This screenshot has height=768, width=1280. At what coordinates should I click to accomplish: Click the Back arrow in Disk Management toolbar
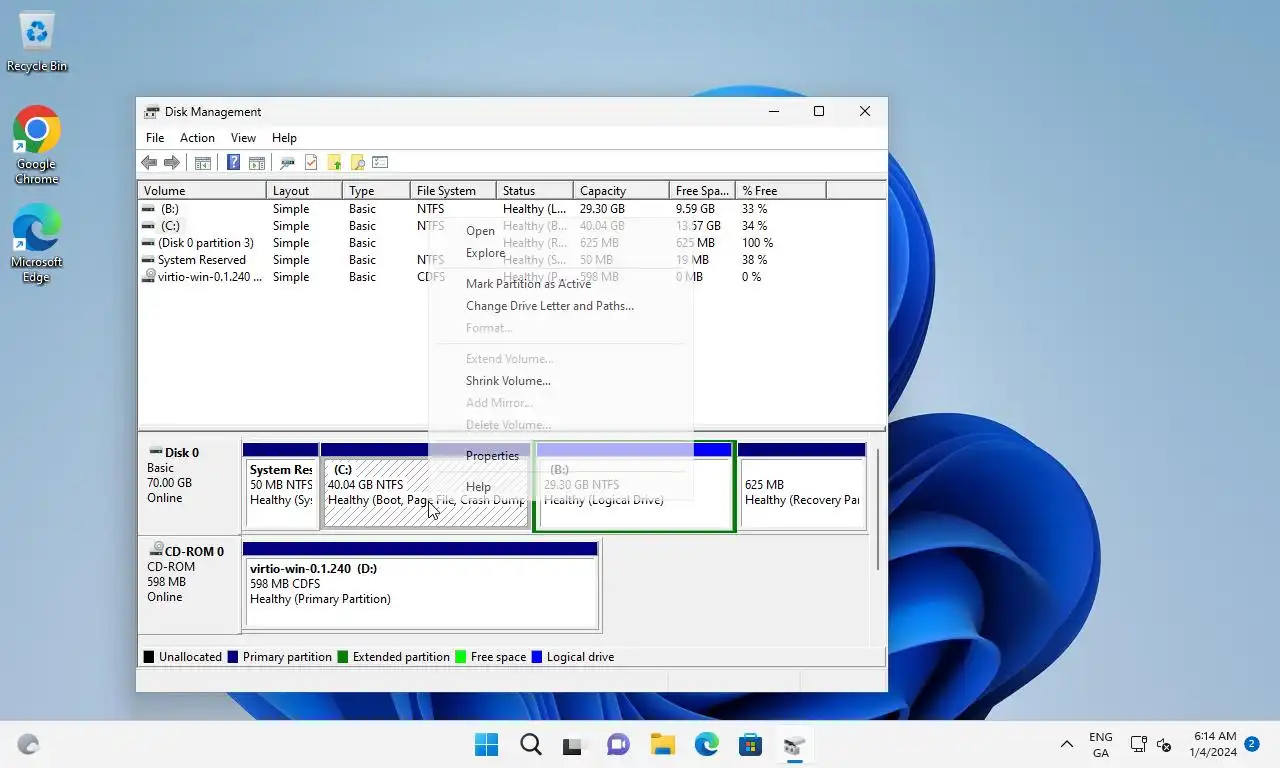(149, 163)
